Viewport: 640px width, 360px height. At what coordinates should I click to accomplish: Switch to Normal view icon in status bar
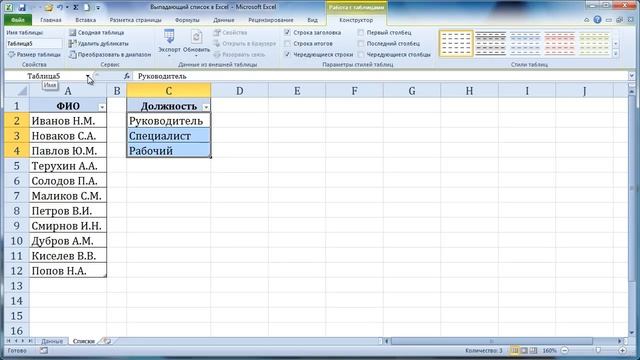[x=515, y=351]
